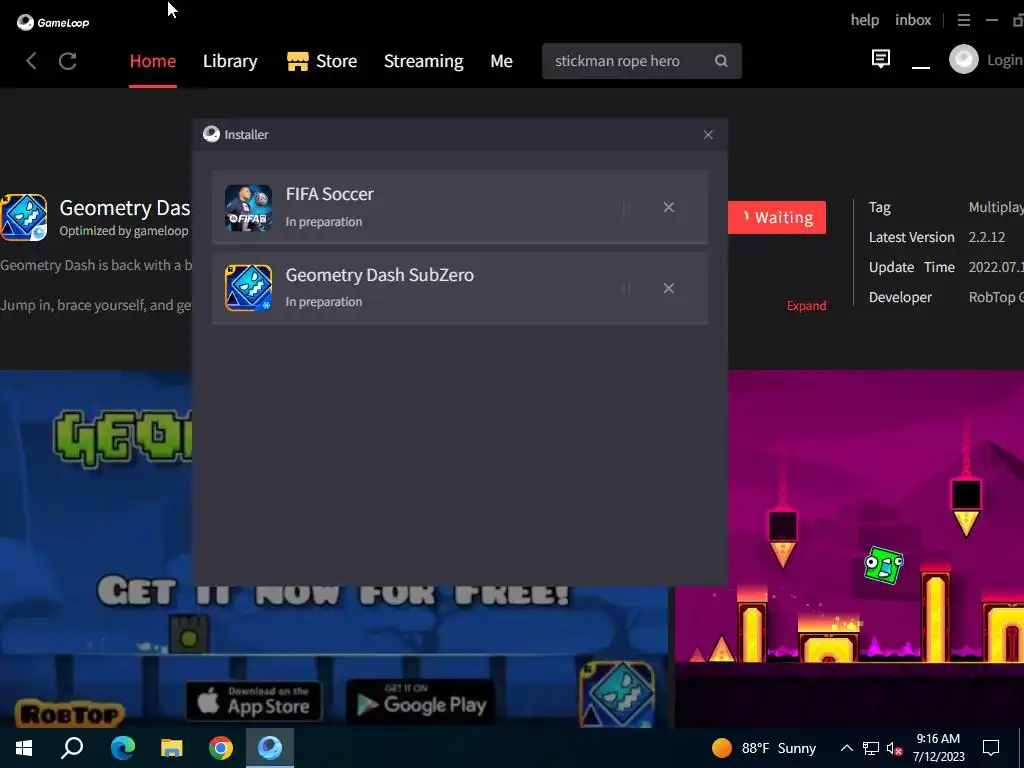Go back with the left arrow
The image size is (1024, 768).
click(31, 61)
